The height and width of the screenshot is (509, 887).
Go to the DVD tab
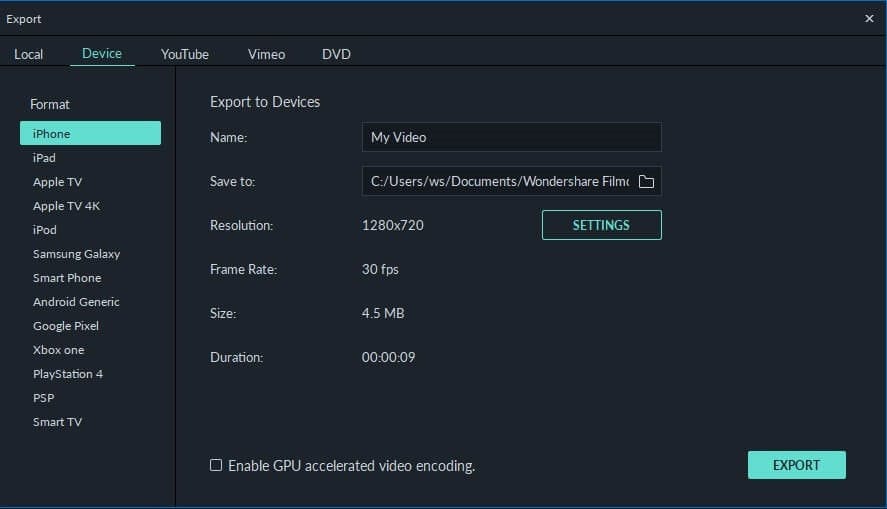(336, 54)
